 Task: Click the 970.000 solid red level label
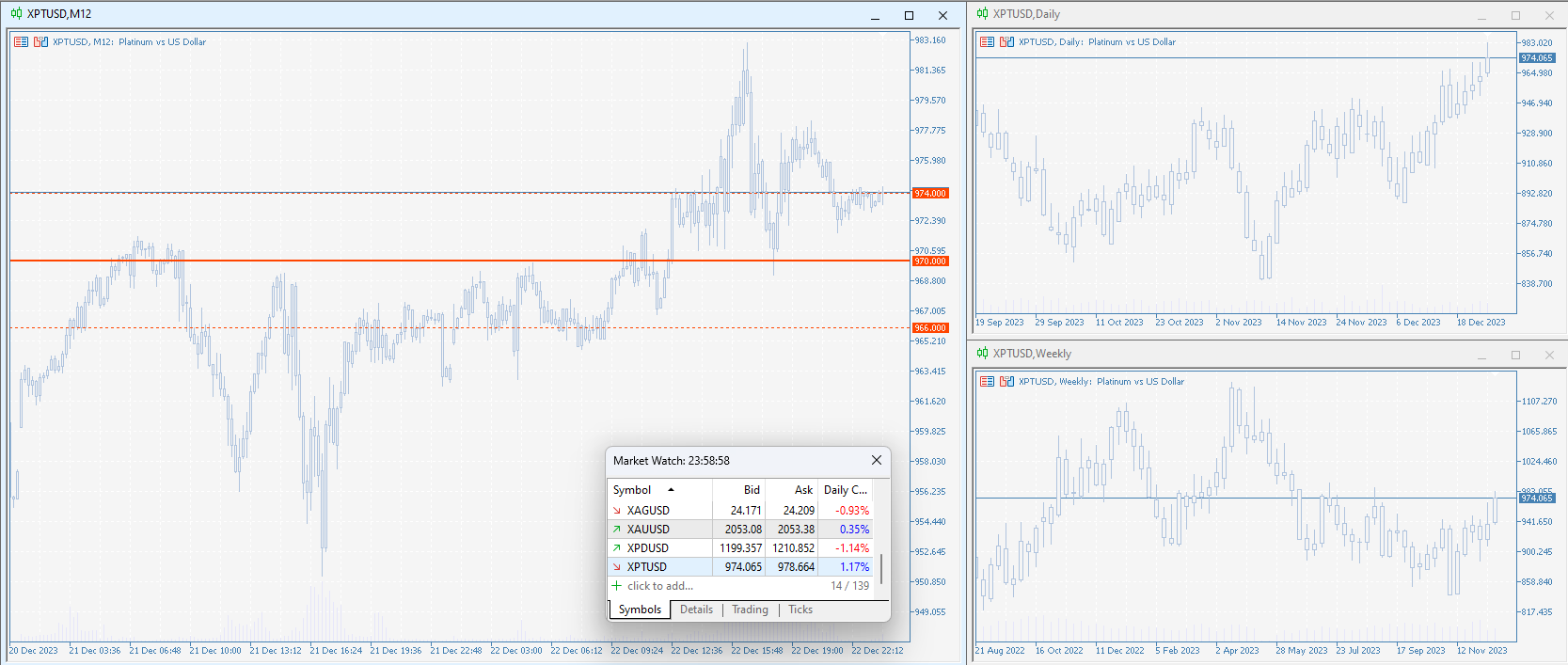tap(930, 261)
